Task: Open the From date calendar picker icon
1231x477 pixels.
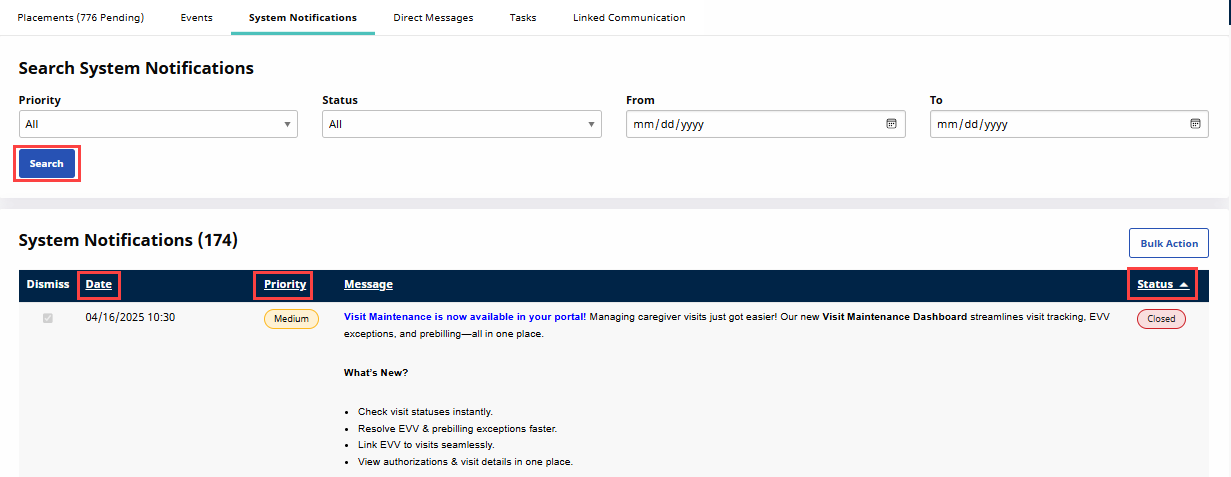Action: click(x=891, y=124)
